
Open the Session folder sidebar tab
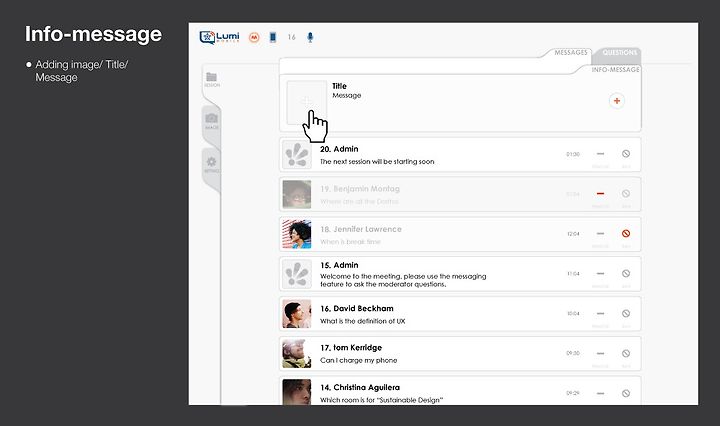point(212,79)
